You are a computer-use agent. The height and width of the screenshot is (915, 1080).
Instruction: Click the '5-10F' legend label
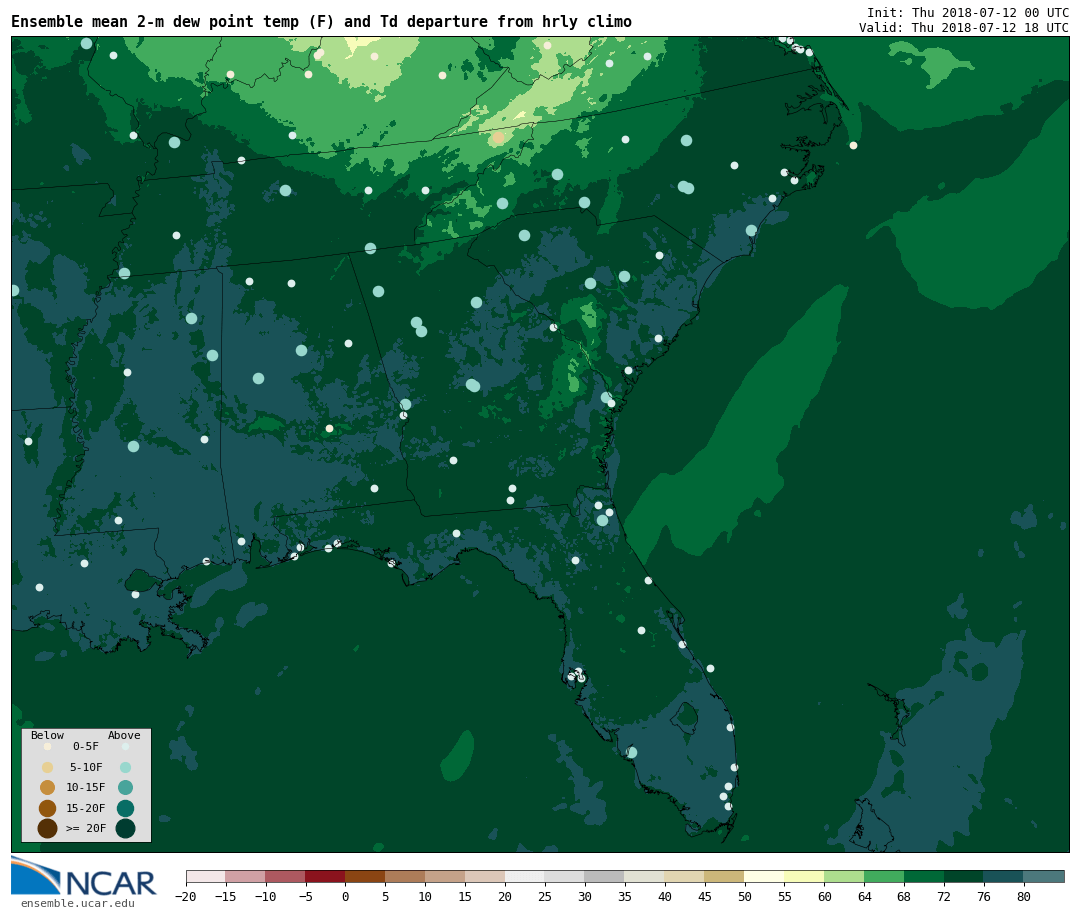pyautogui.click(x=86, y=767)
